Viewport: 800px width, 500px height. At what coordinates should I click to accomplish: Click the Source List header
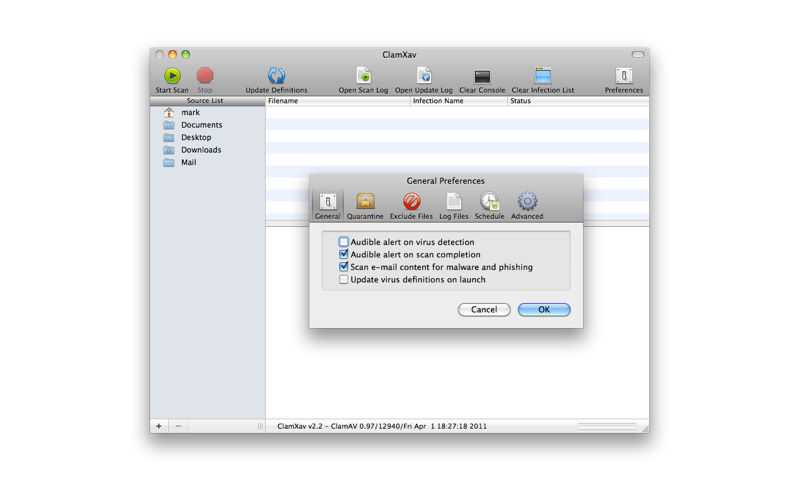point(208,101)
